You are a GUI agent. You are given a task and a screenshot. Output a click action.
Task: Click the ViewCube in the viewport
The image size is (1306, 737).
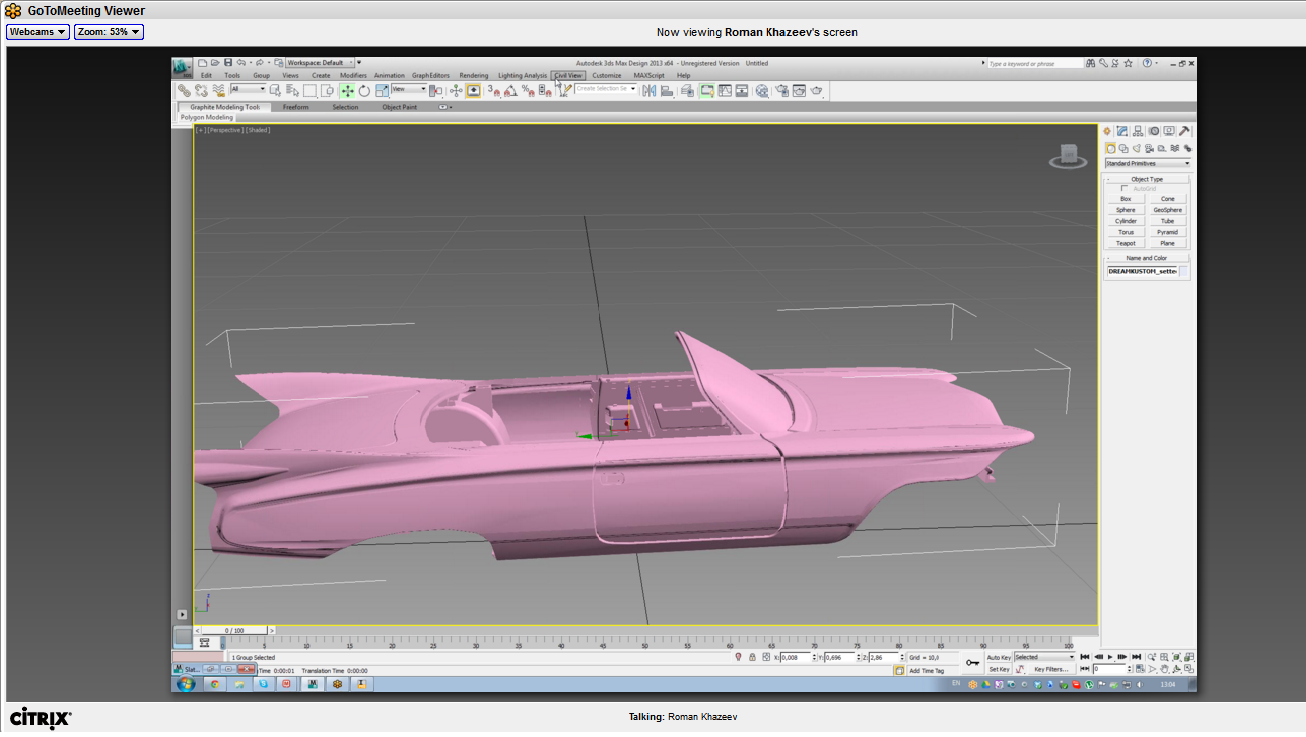point(1068,155)
